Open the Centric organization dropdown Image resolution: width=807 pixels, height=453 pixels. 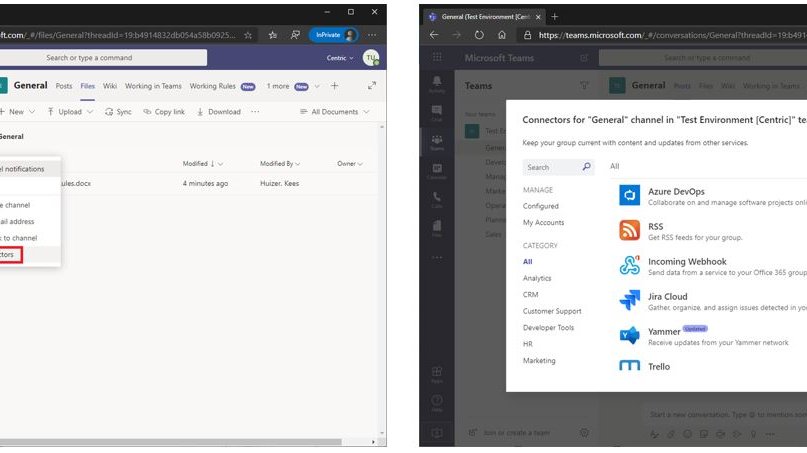tap(340, 58)
